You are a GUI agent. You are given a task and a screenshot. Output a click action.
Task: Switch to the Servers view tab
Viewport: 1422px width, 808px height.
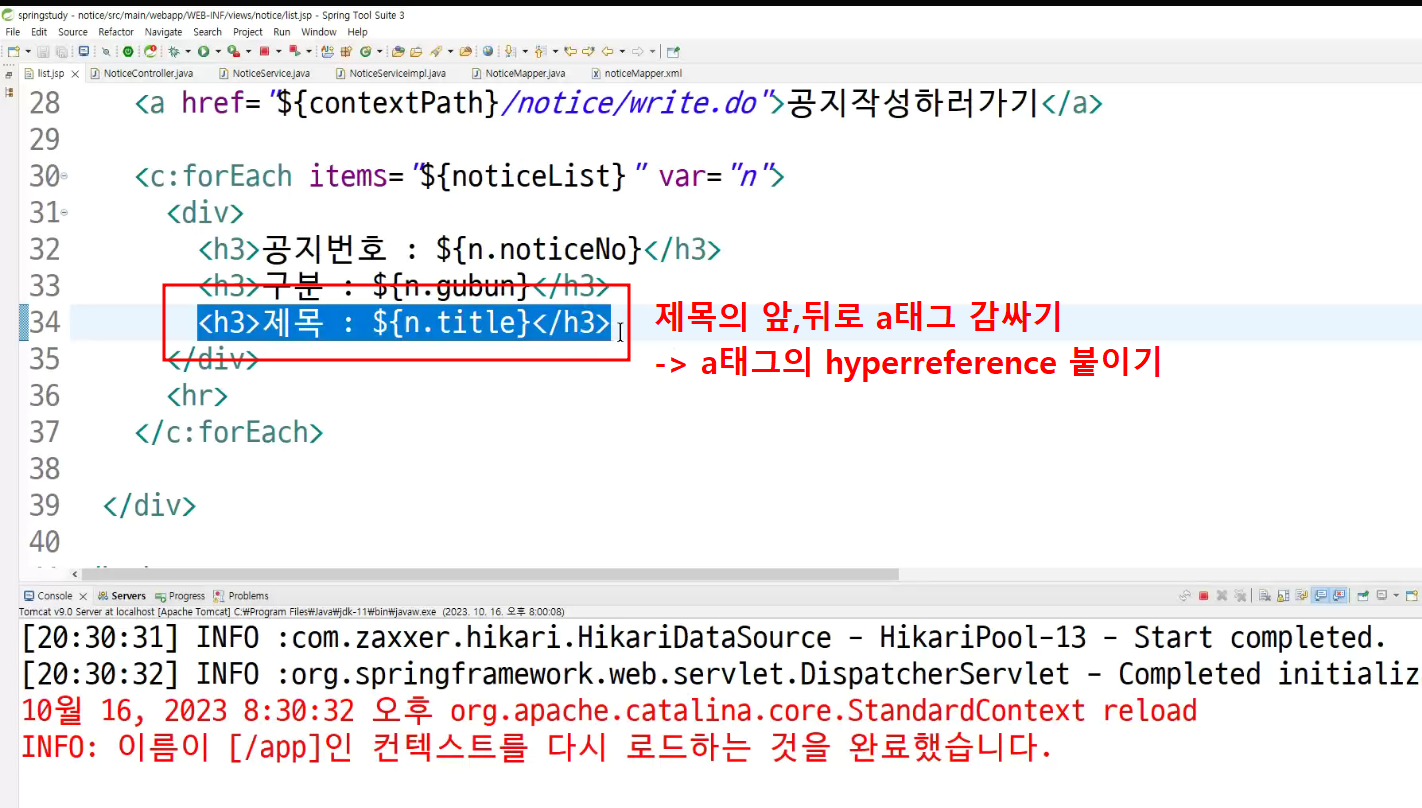(122, 596)
